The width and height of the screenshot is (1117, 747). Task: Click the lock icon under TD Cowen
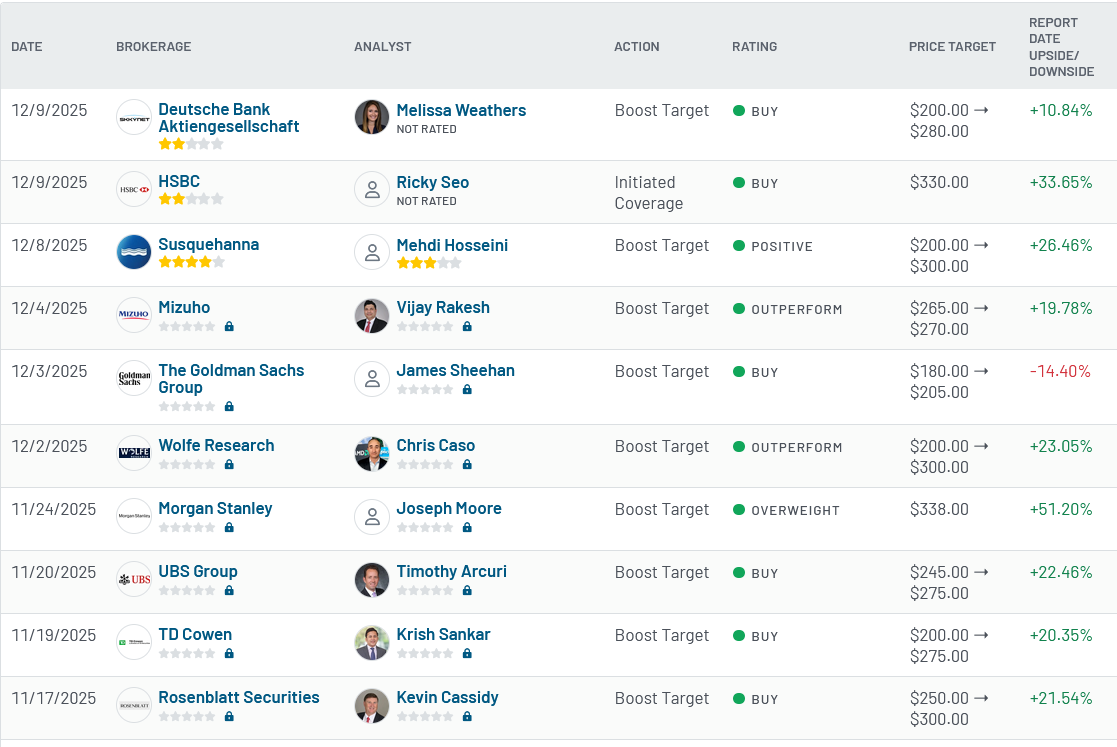(x=229, y=653)
